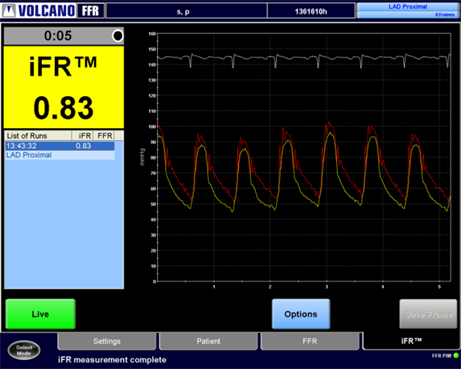This screenshot has width=461, height=369.
Task: Click the green FFR PIM status light
Action: click(456, 355)
